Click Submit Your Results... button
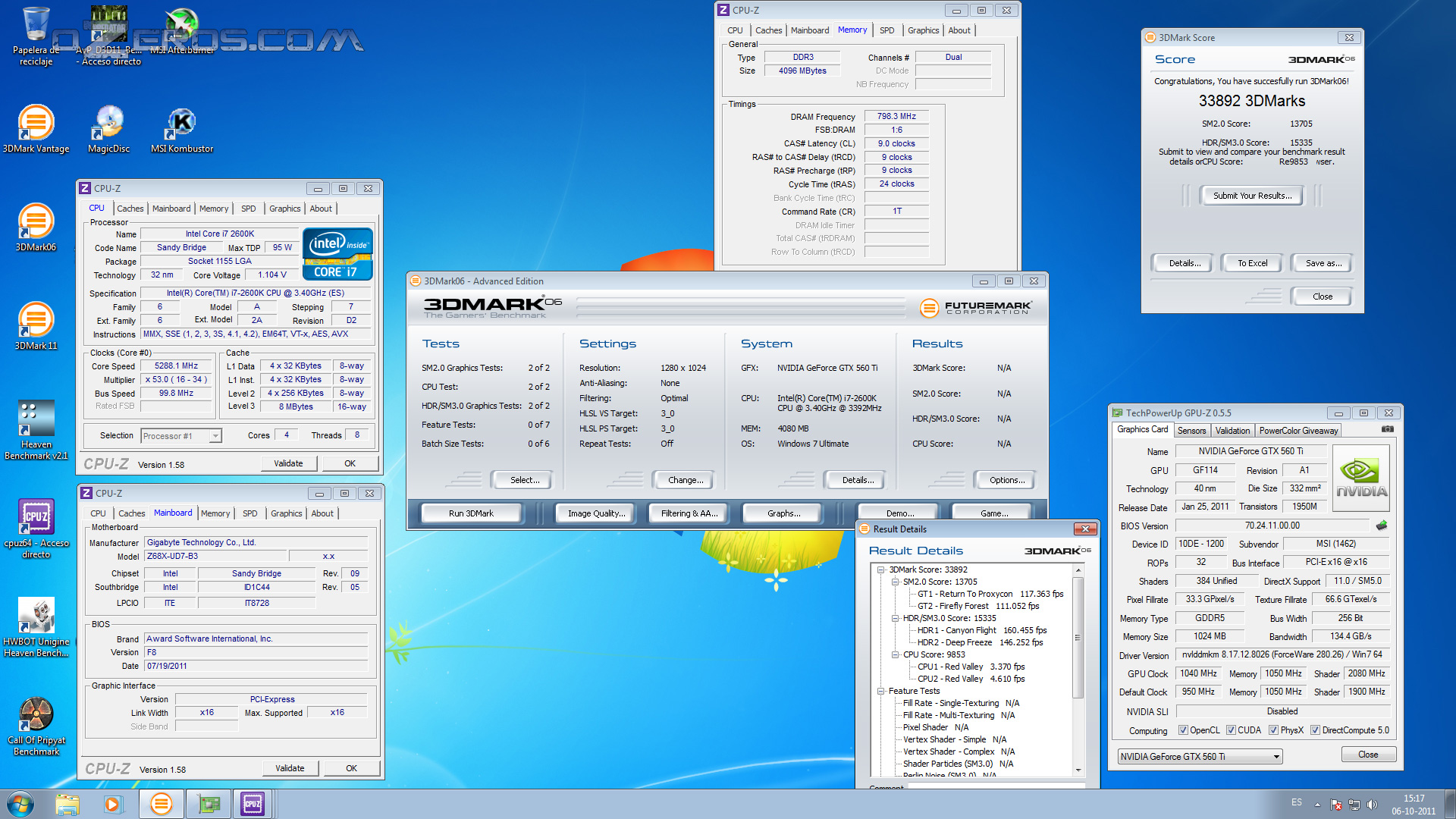 pos(1252,196)
